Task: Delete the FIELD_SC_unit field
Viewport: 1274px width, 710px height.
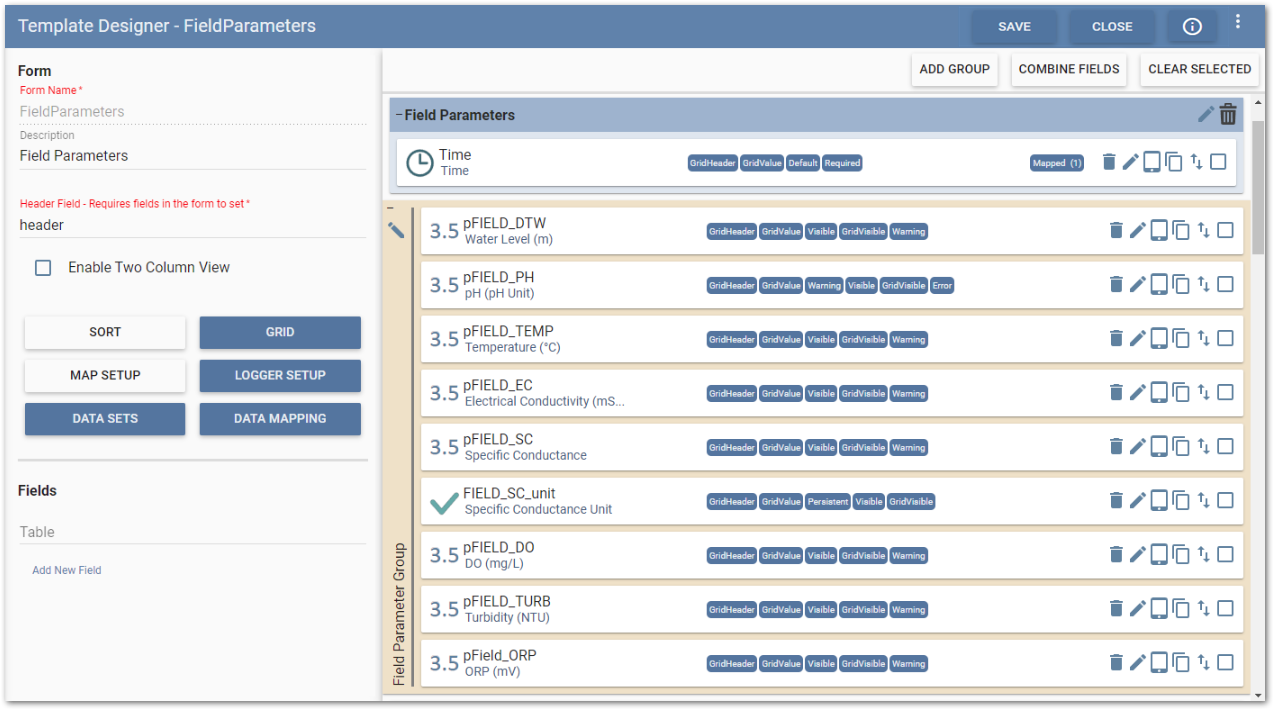Action: tap(1116, 500)
